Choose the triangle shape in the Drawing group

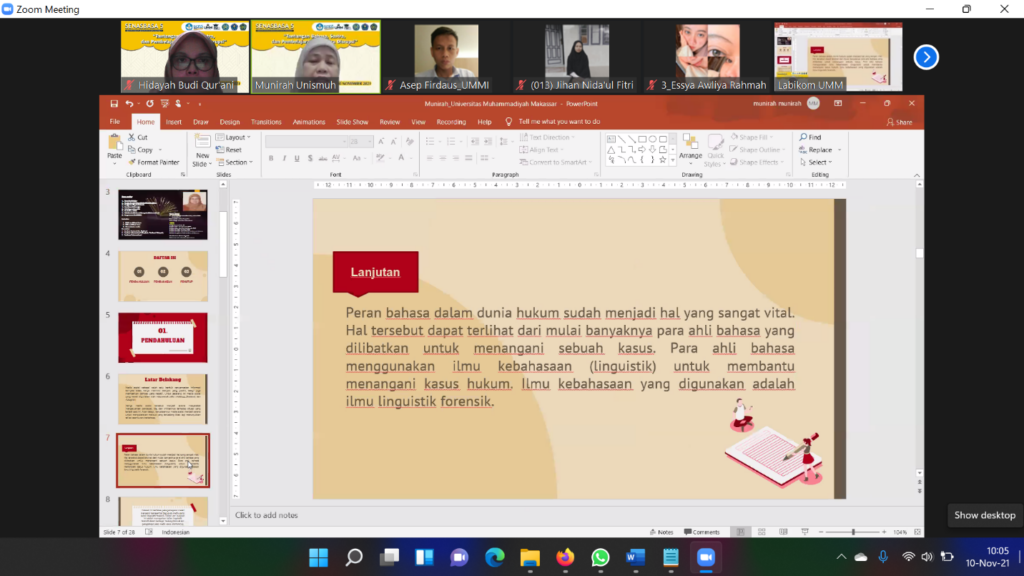coord(611,150)
